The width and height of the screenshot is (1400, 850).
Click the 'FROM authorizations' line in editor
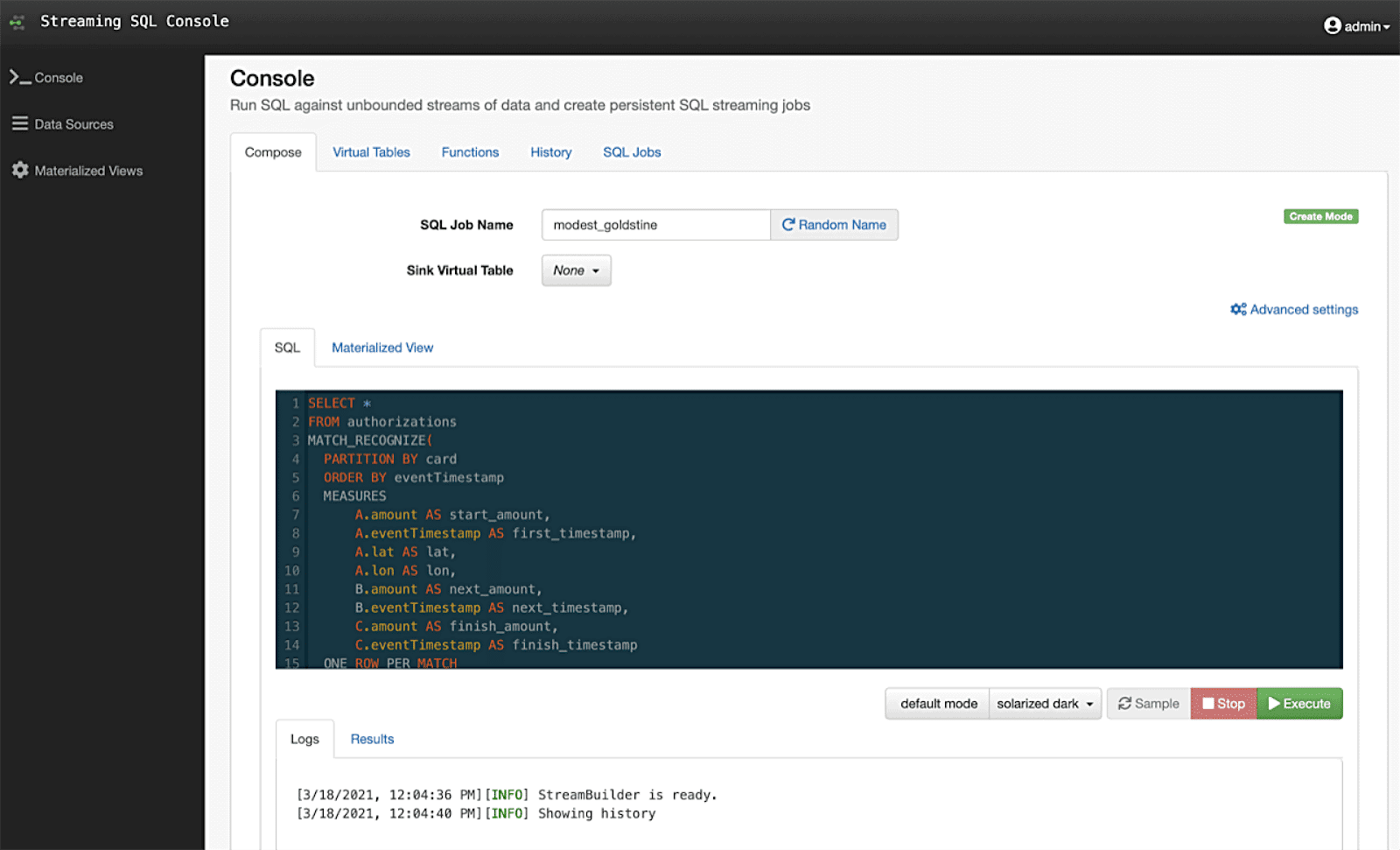382,422
